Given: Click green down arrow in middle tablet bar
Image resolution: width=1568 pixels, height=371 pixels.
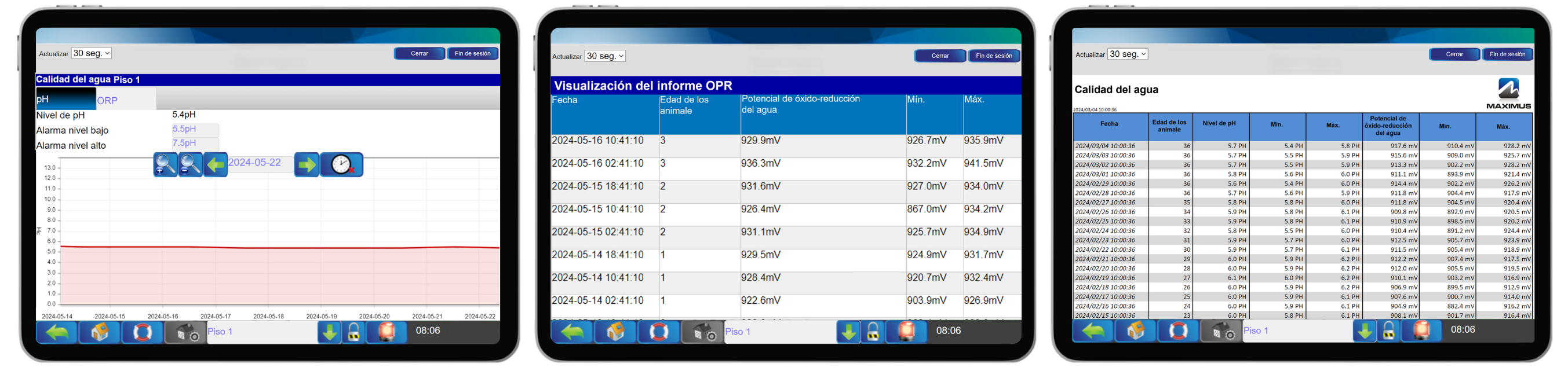Looking at the screenshot, I should pos(848,332).
